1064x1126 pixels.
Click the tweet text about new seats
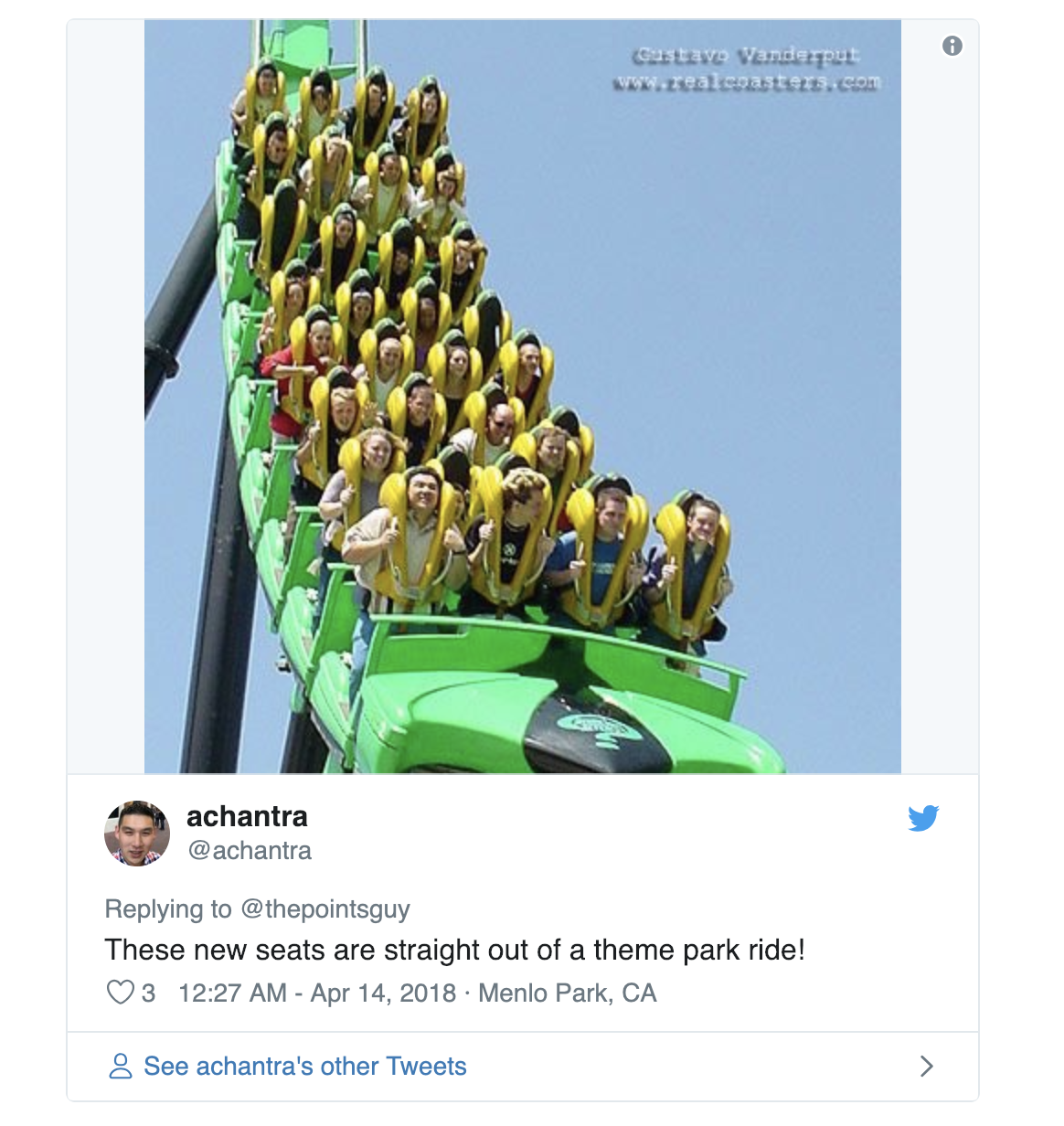pyautogui.click(x=454, y=951)
